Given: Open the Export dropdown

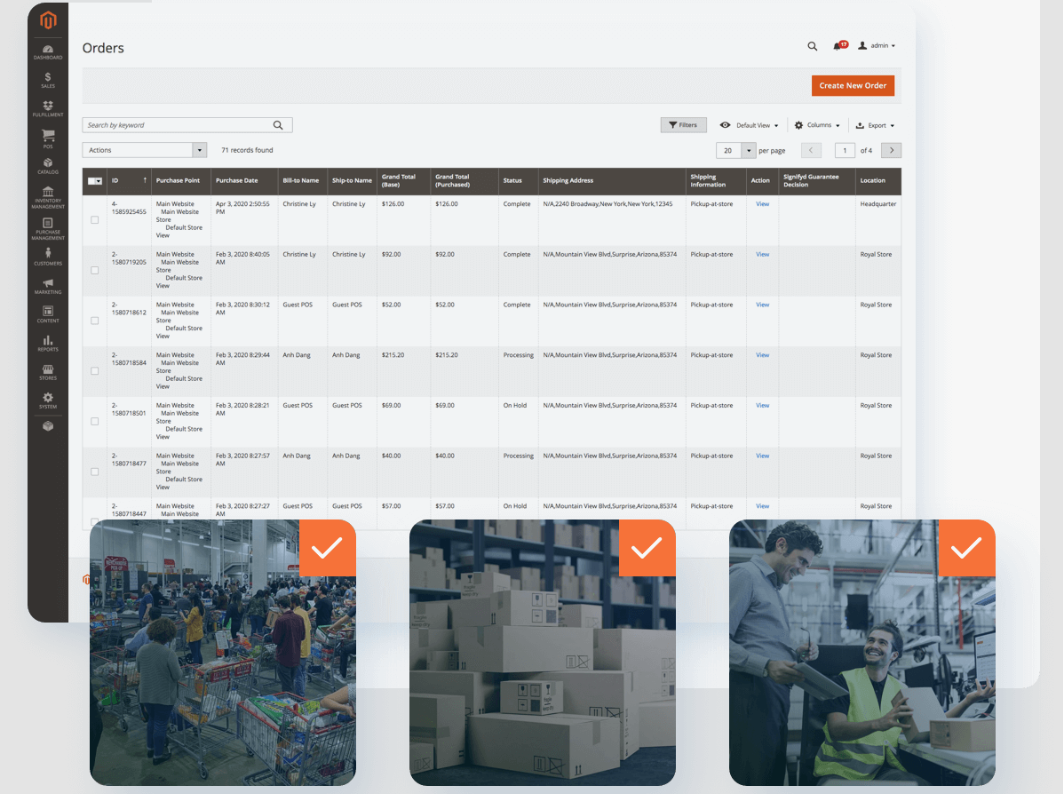Looking at the screenshot, I should tap(875, 125).
